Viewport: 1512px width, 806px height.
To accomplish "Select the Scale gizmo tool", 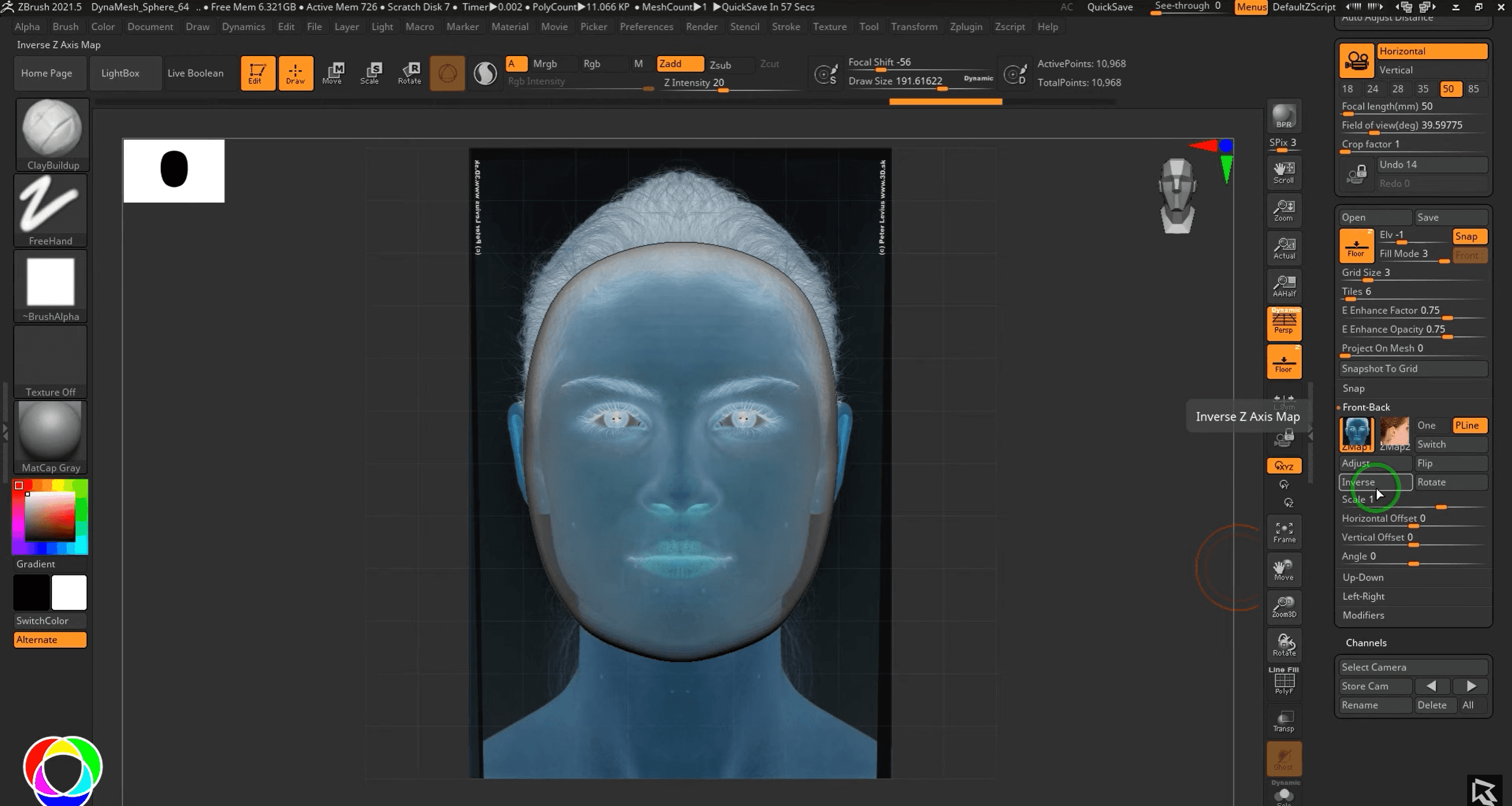I will [x=370, y=73].
